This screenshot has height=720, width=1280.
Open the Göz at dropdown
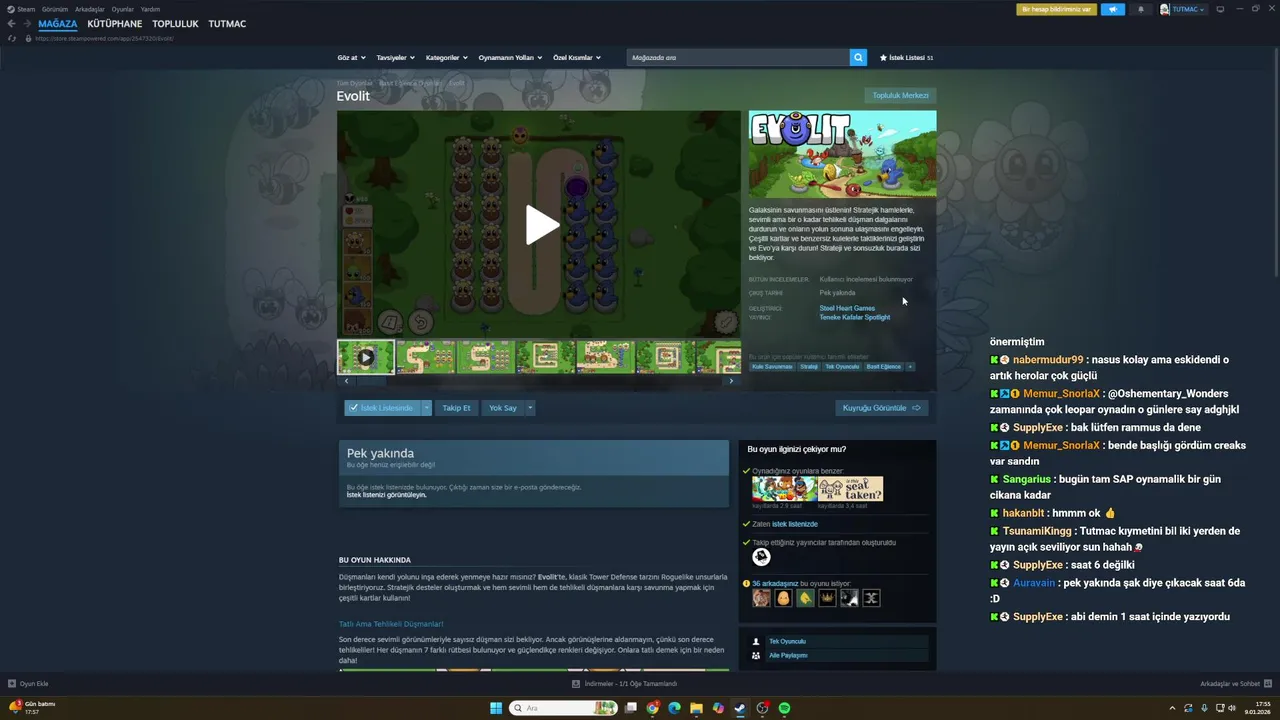click(351, 58)
